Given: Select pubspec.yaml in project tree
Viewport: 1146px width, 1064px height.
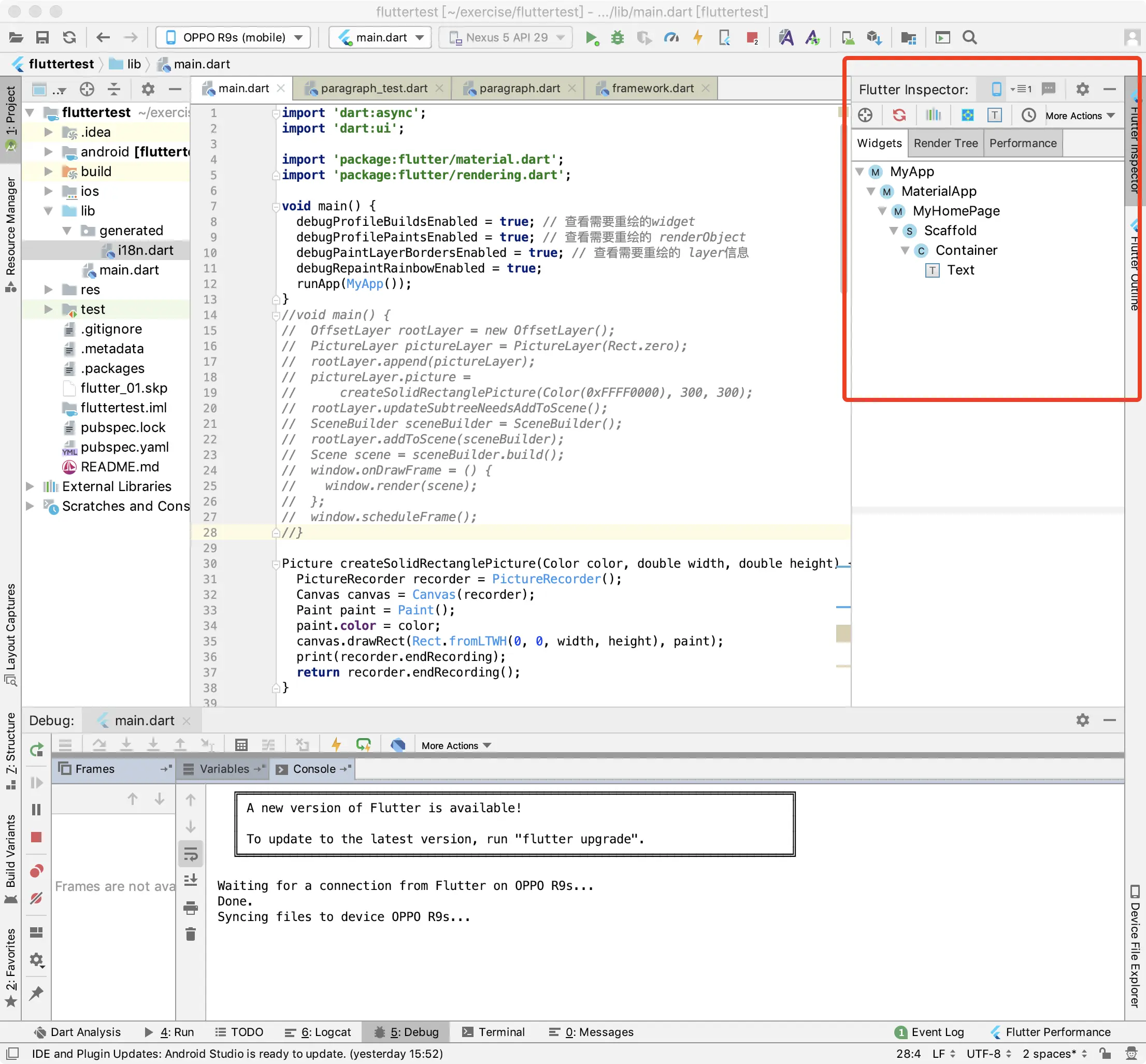Looking at the screenshot, I should point(124,448).
